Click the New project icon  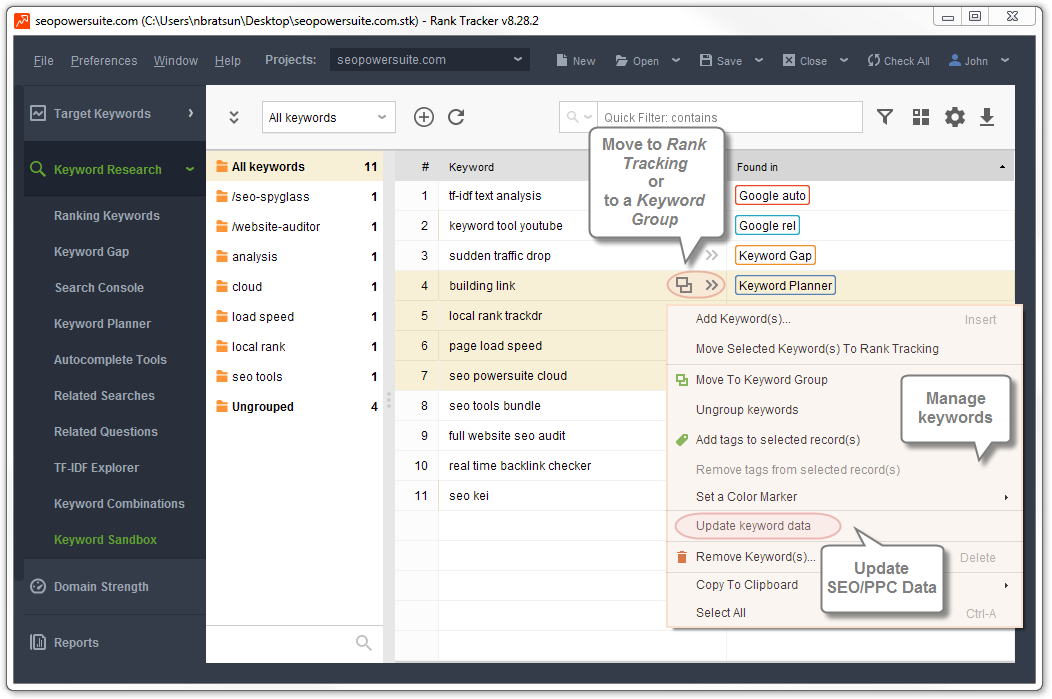pyautogui.click(x=576, y=61)
